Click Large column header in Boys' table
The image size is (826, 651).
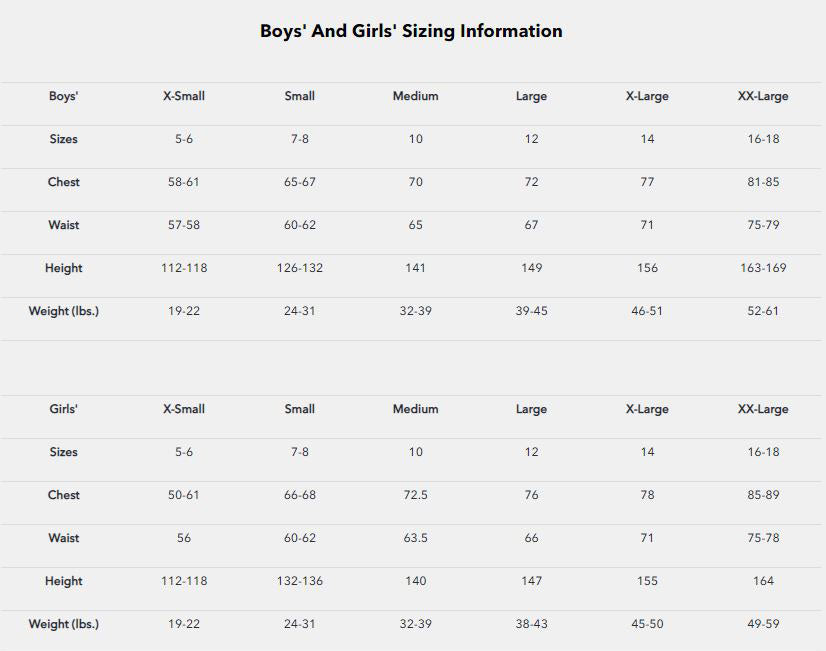(531, 97)
